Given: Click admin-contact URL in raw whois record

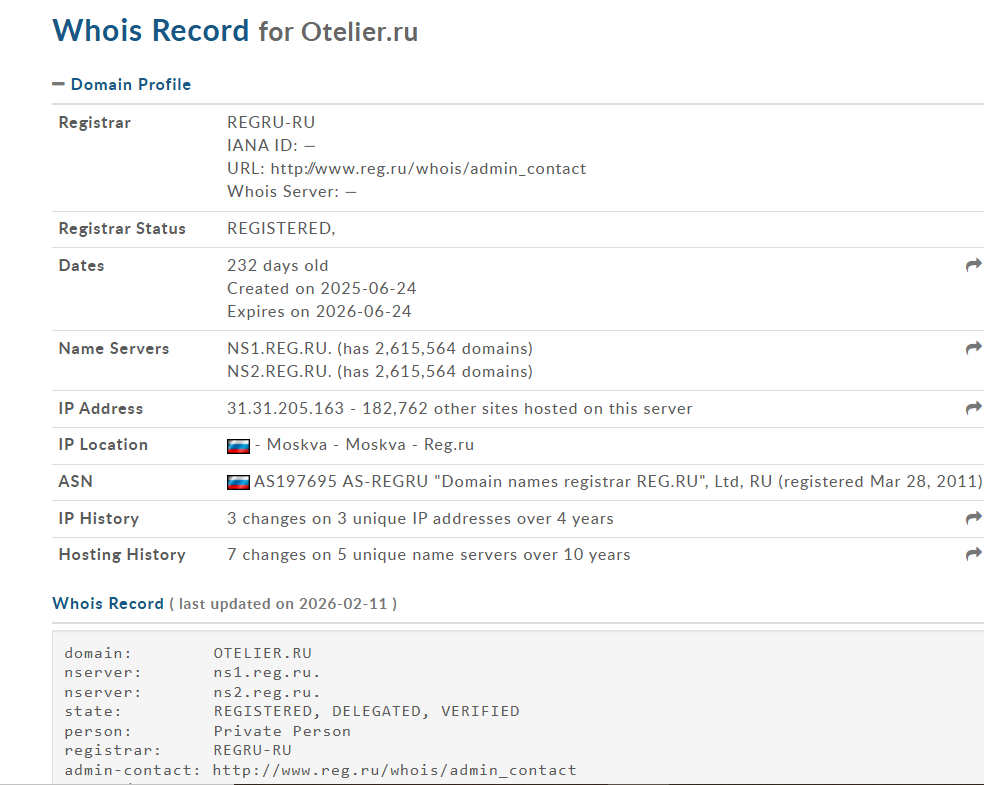Looking at the screenshot, I should pos(394,770).
